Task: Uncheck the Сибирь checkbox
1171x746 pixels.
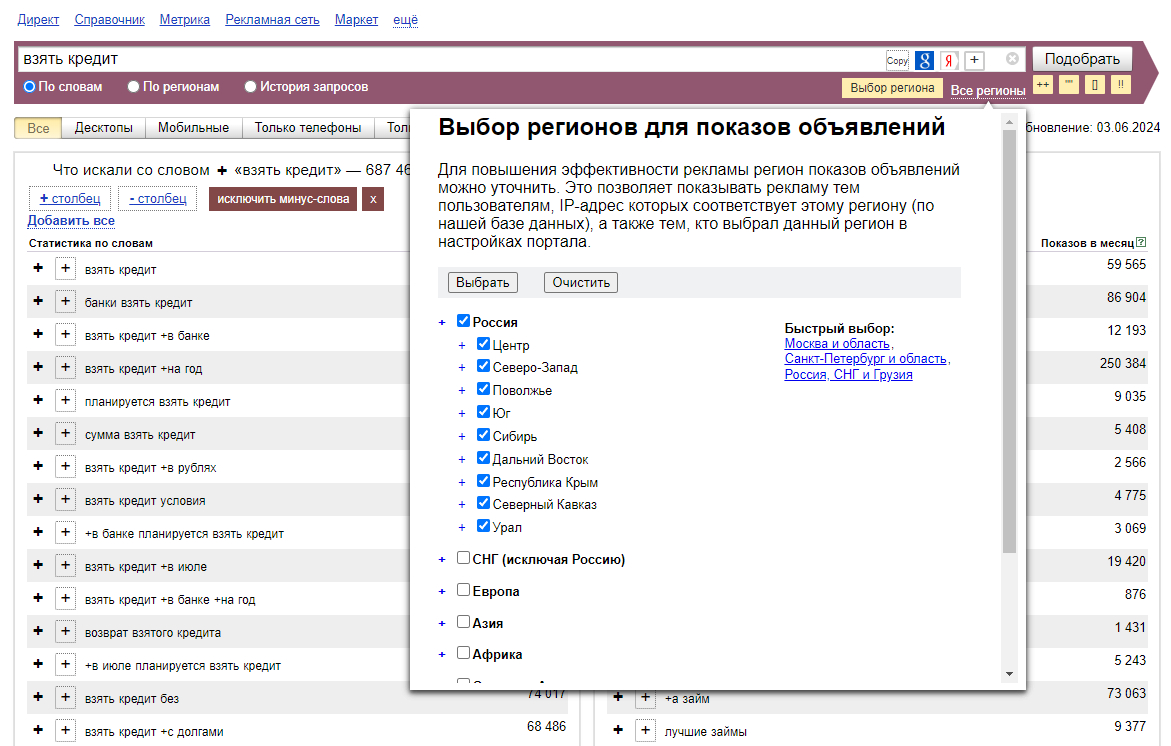Action: click(x=483, y=435)
